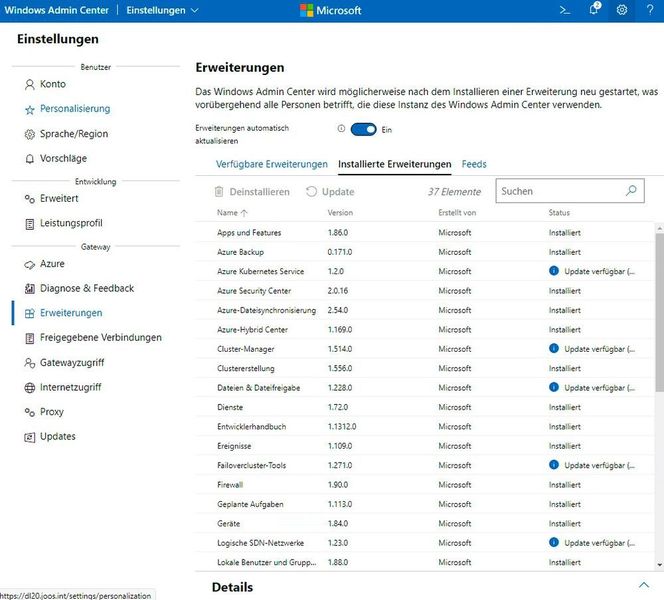The width and height of the screenshot is (664, 600).
Task: Switch to Verfügbare Erweiterungen tab
Action: click(271, 164)
